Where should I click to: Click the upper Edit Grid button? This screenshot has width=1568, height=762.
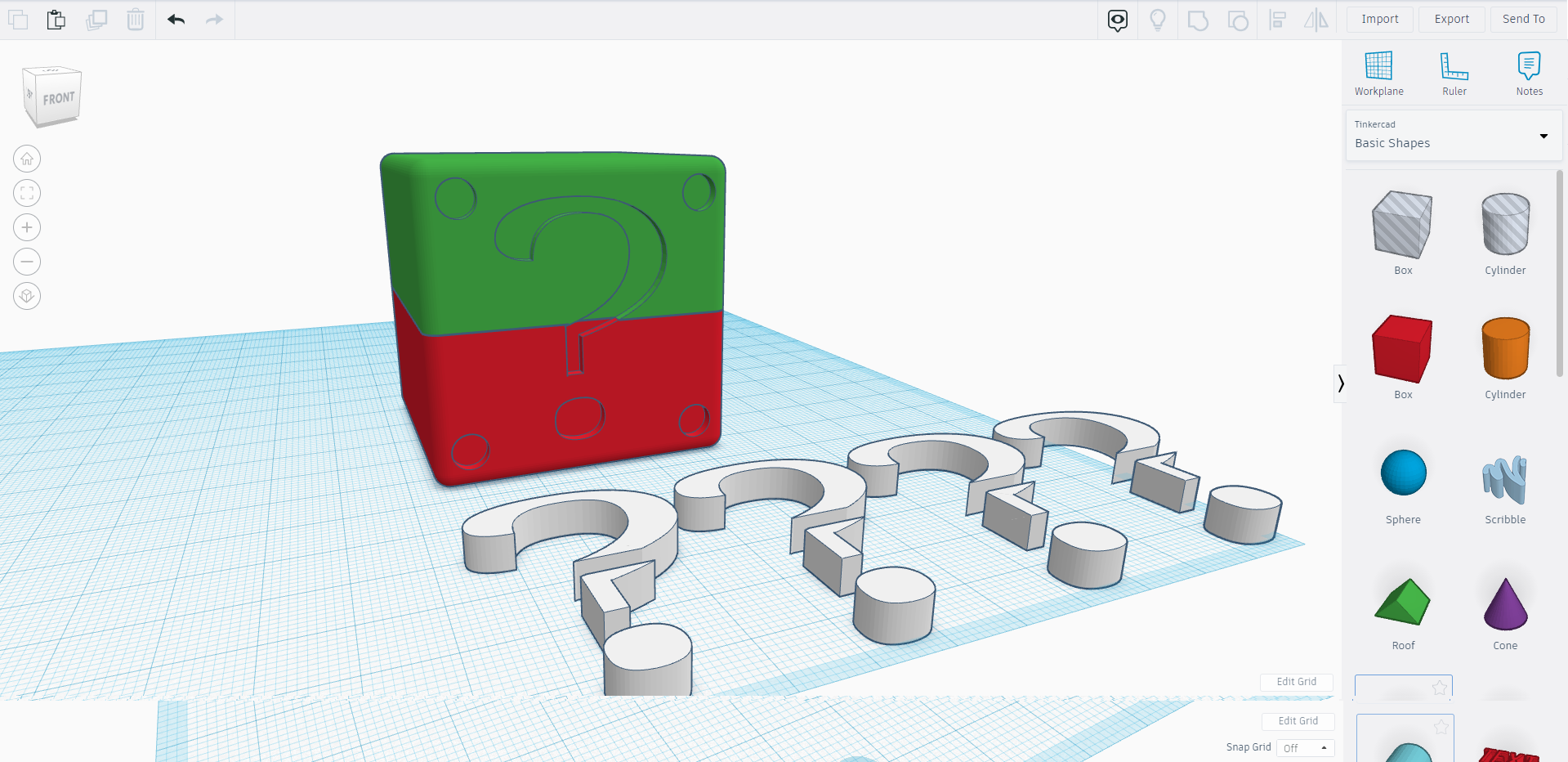(1297, 682)
